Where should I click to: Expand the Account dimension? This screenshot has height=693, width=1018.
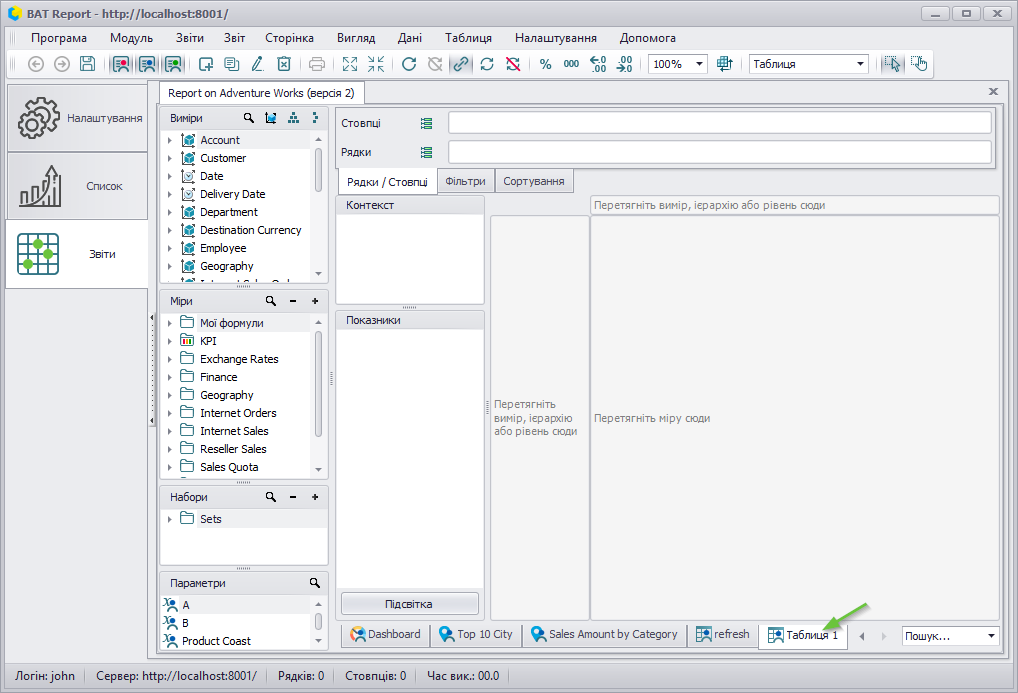coord(170,140)
